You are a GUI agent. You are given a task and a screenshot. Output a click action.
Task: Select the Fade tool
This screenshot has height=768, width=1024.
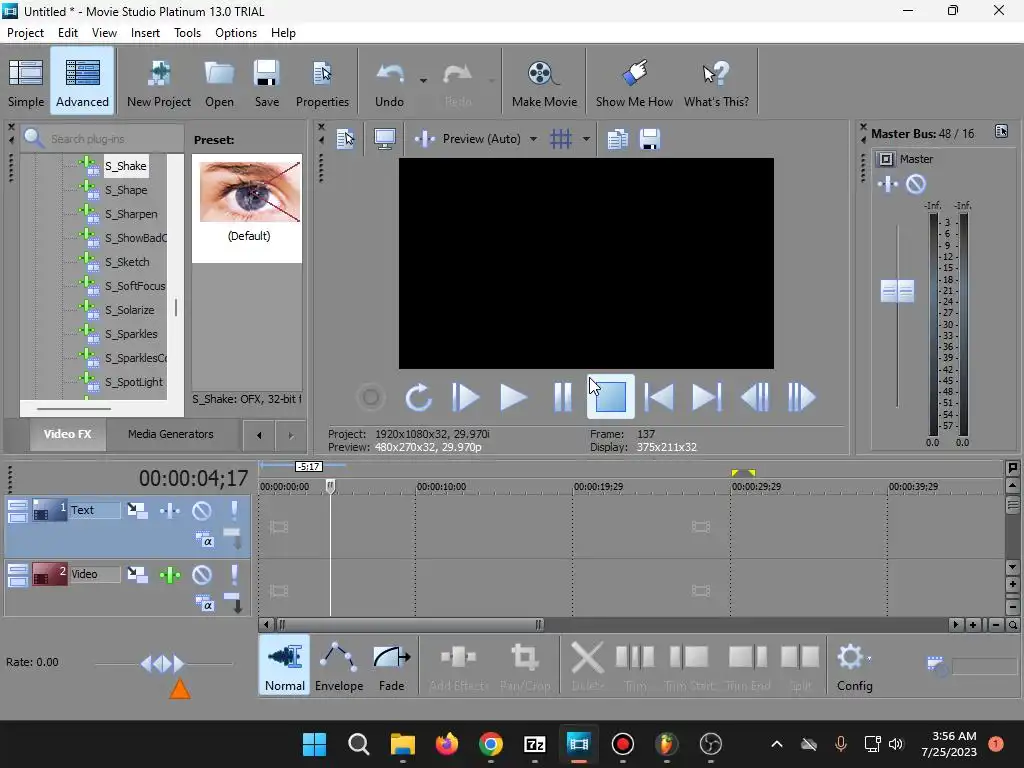pos(391,665)
